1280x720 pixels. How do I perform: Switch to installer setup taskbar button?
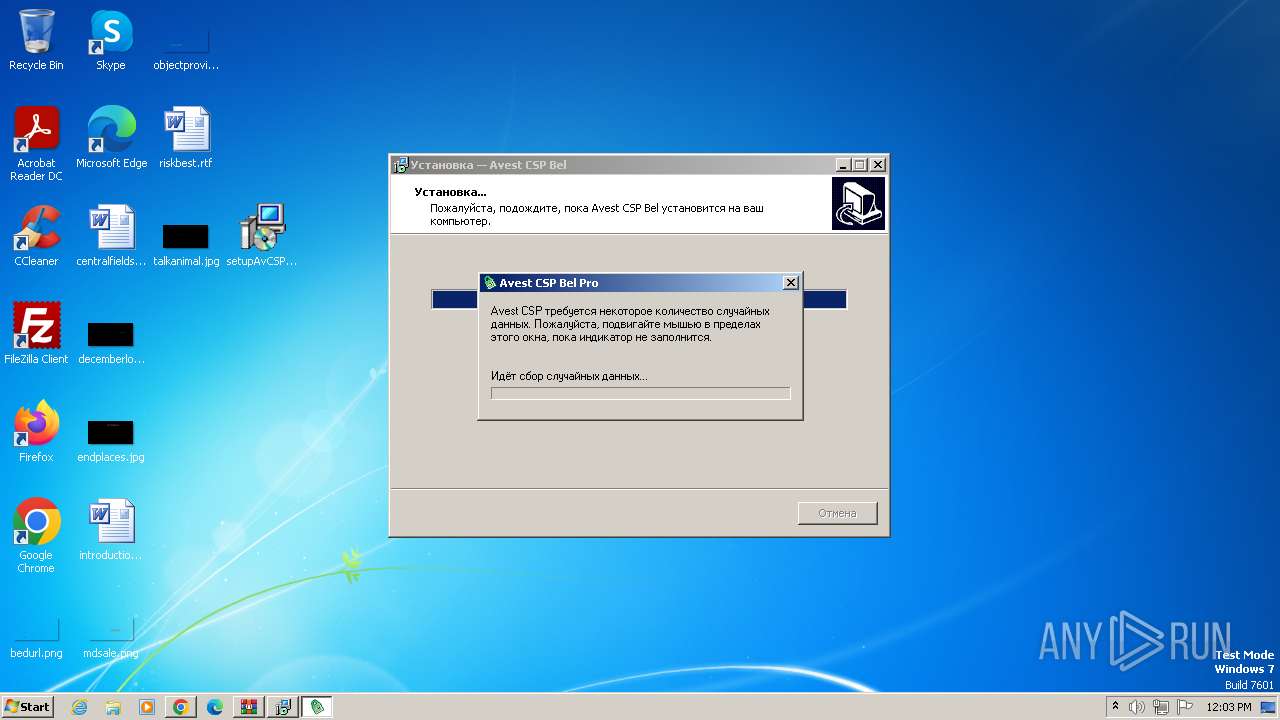coord(283,707)
